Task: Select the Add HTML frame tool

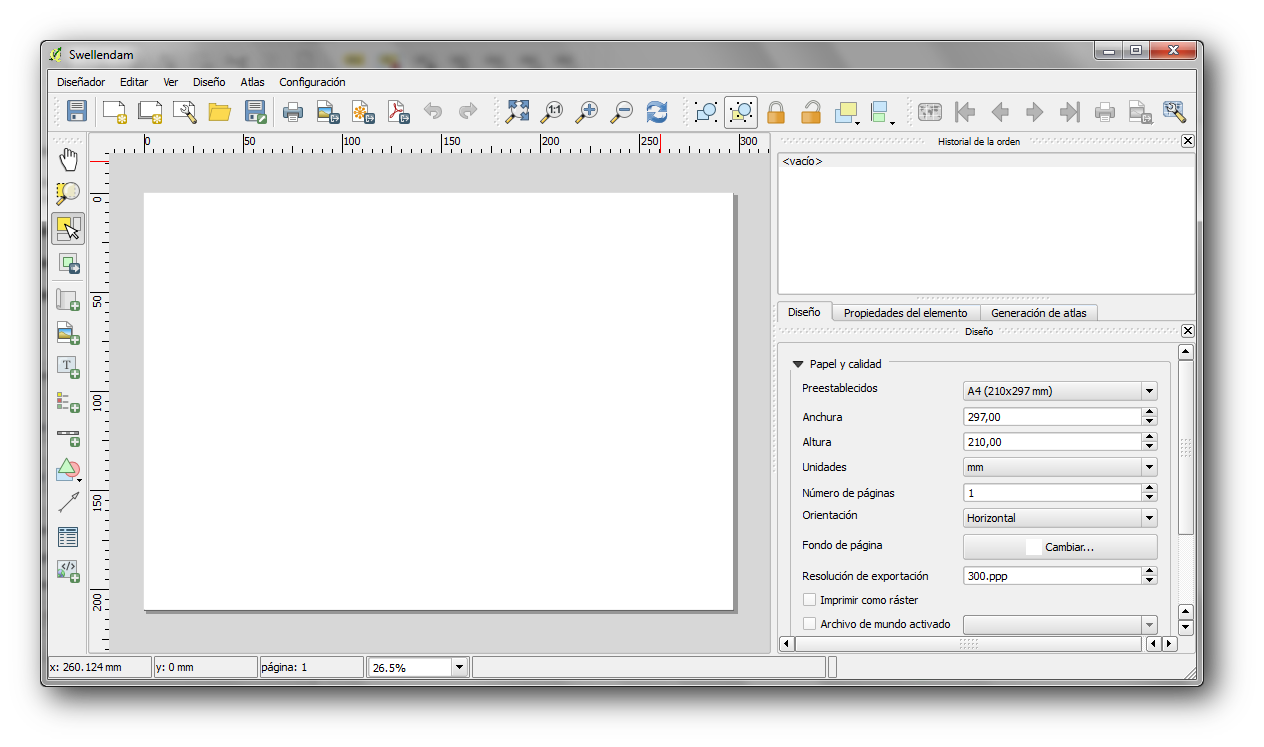Action: (x=68, y=571)
